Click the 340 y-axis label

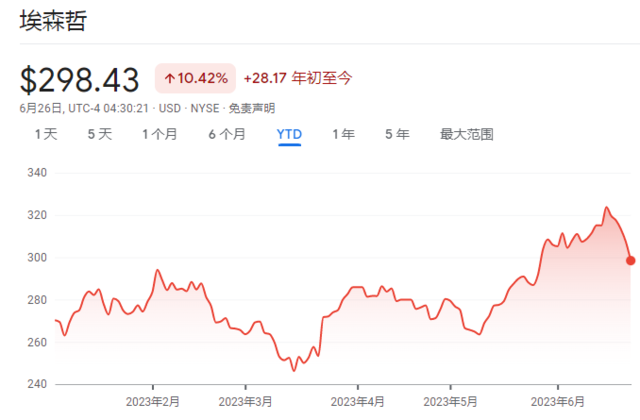coord(37,173)
